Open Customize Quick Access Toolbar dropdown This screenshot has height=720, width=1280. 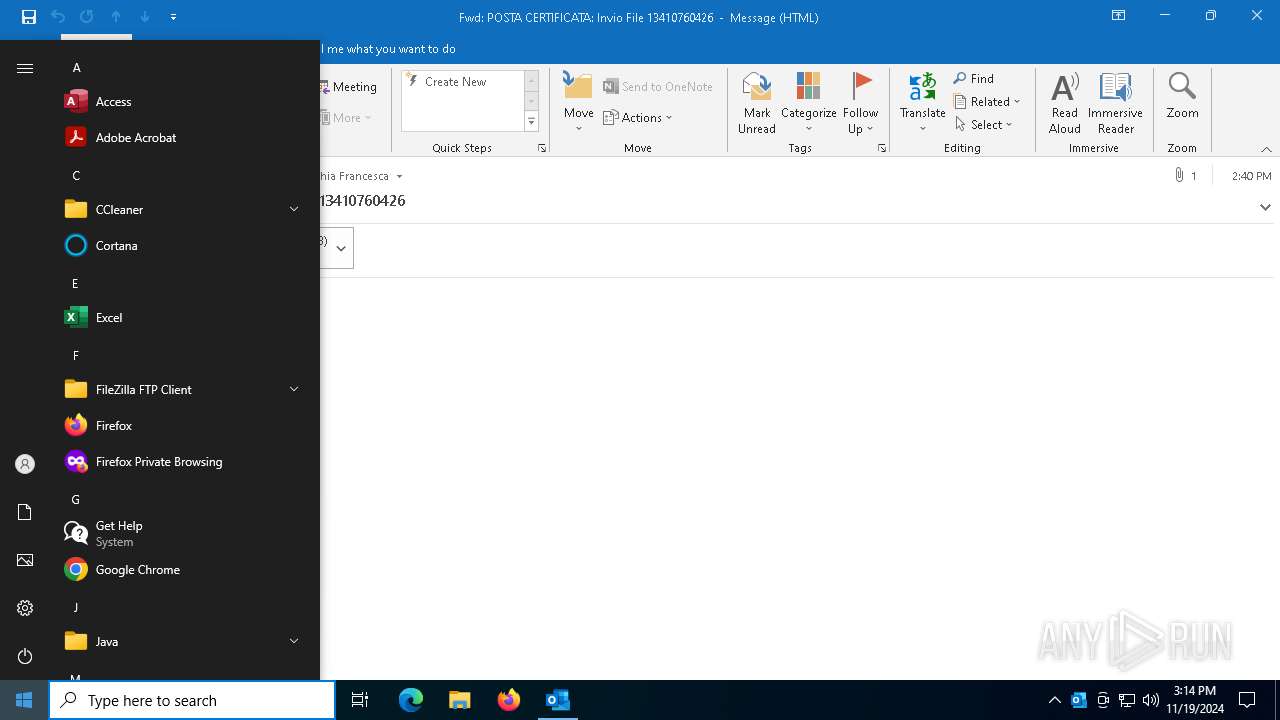coord(174,17)
